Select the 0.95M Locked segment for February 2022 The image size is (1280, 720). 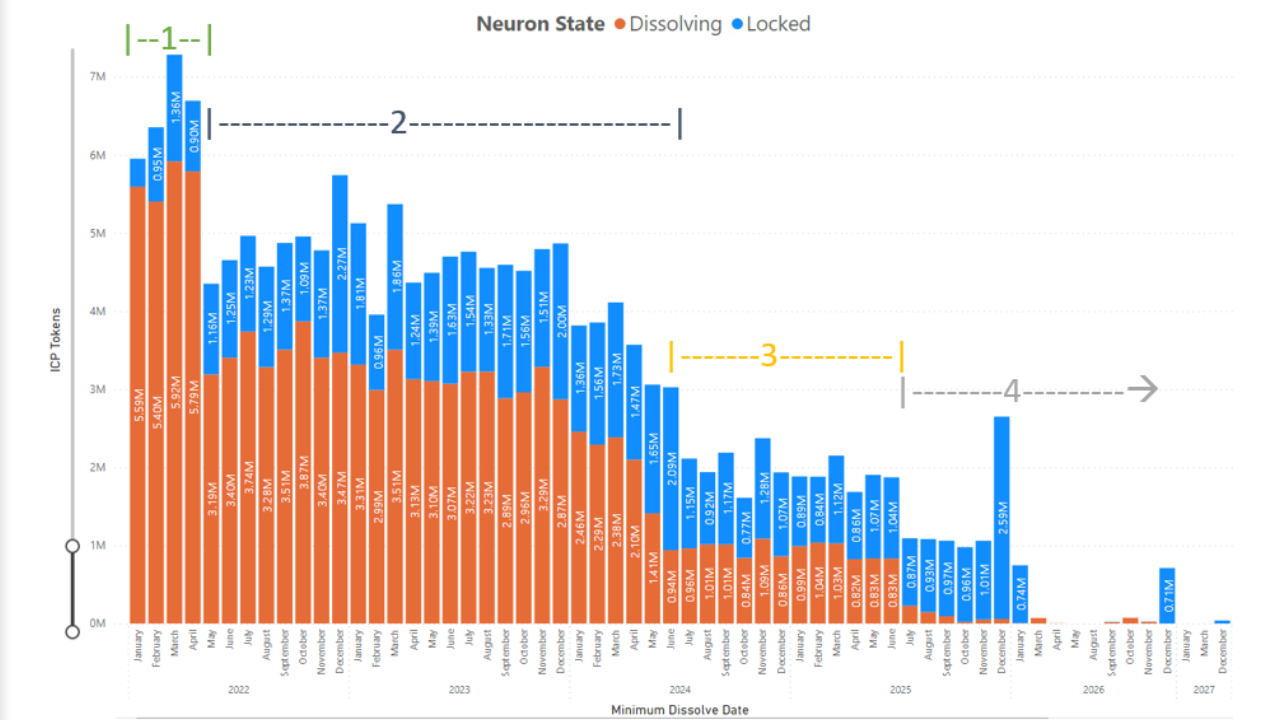[x=156, y=165]
